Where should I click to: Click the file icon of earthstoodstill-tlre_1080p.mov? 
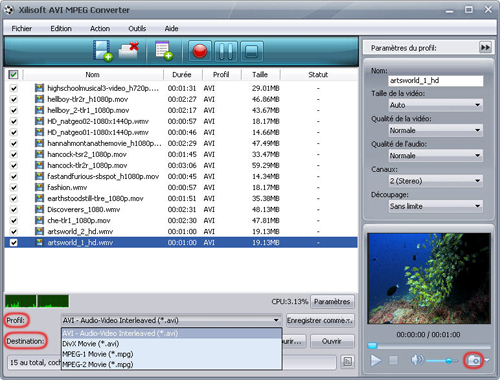(x=39, y=198)
